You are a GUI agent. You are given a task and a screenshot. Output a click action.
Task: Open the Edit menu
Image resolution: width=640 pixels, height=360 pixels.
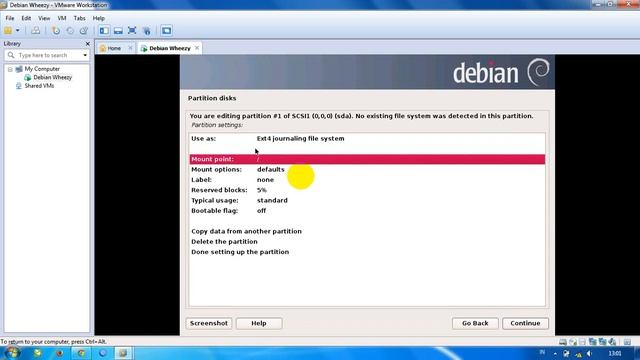26,18
